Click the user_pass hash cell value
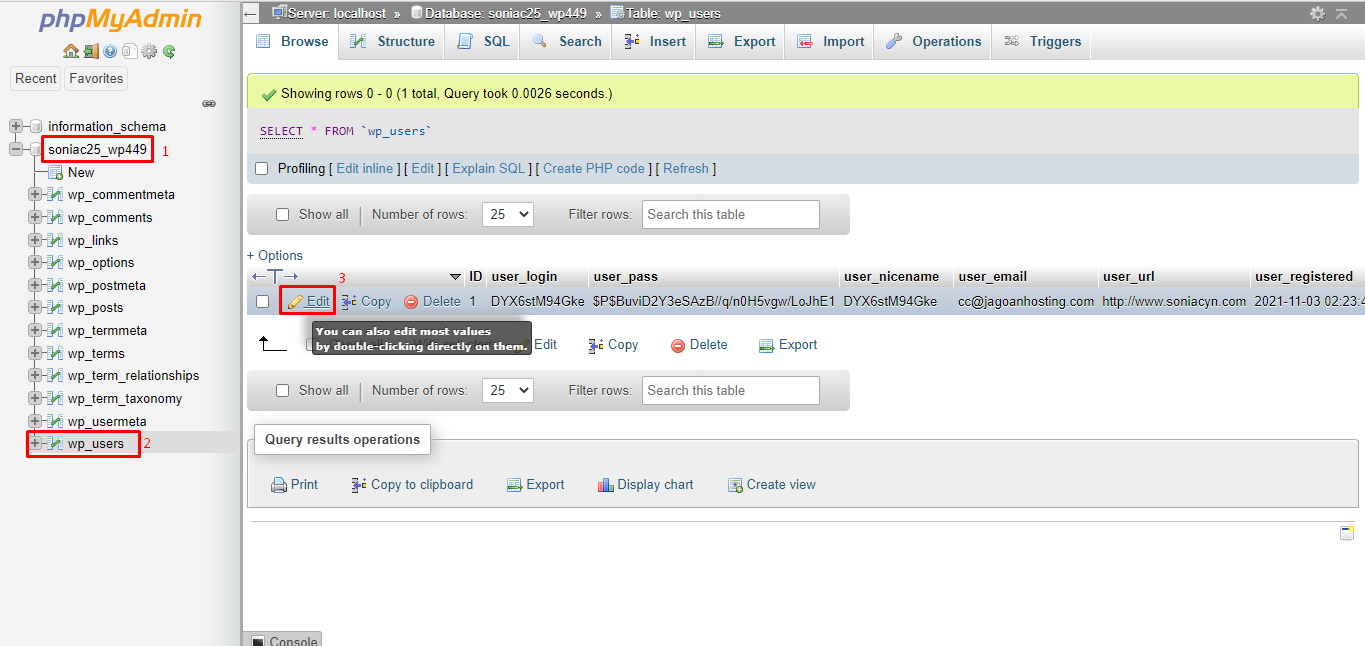The height and width of the screenshot is (646, 1365). click(714, 301)
